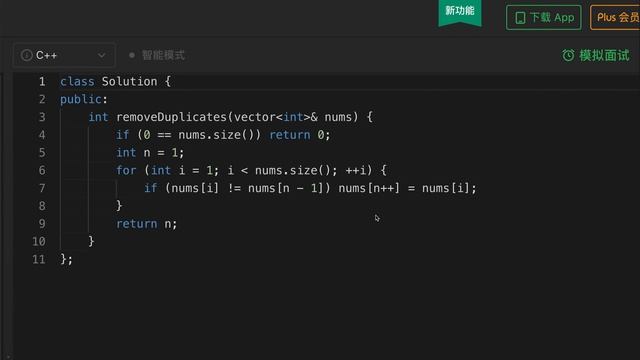Click the alarm clock icon beside 模拟面试

click(x=568, y=55)
